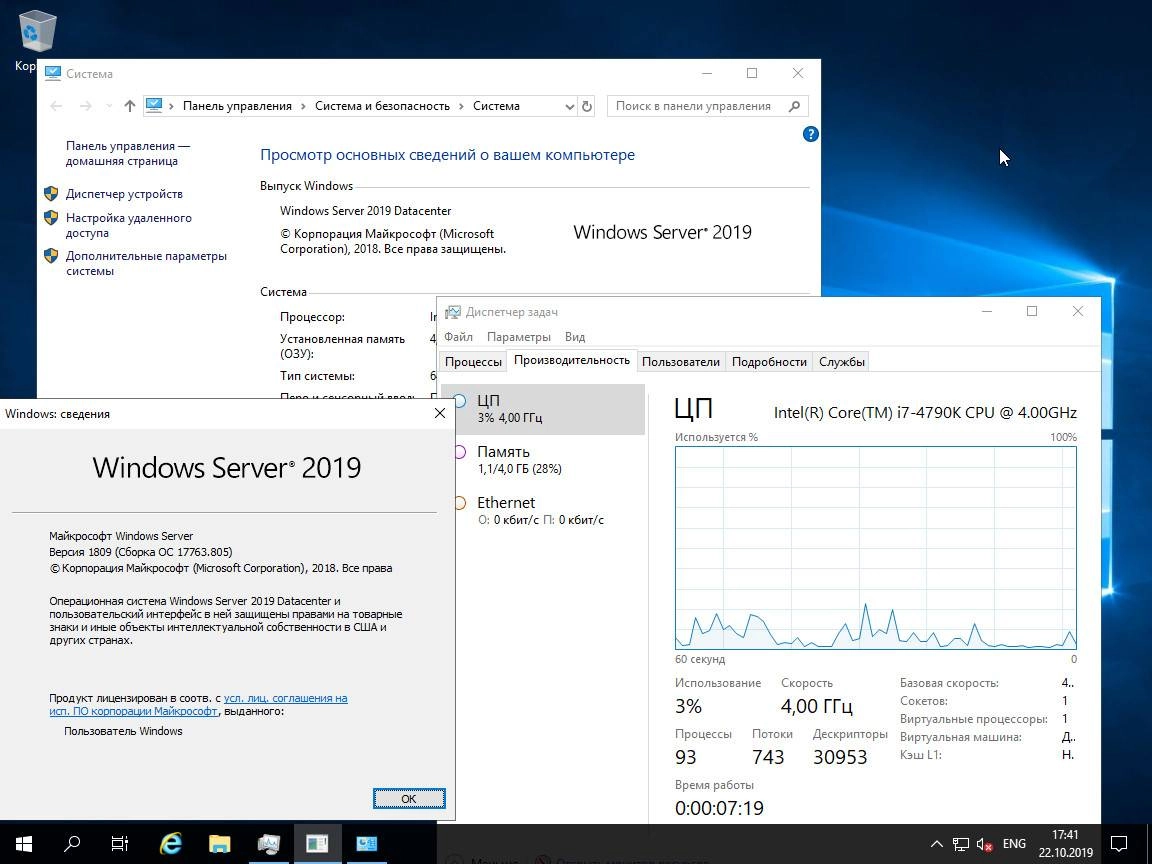Minimize the Система window
Viewport: 1152px width, 864px height.
coord(707,73)
